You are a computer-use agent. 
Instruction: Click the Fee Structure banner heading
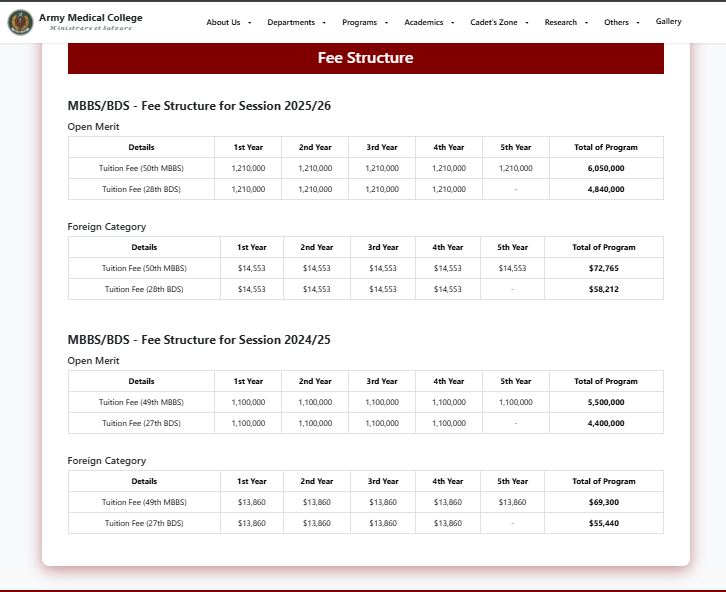pyautogui.click(x=365, y=58)
